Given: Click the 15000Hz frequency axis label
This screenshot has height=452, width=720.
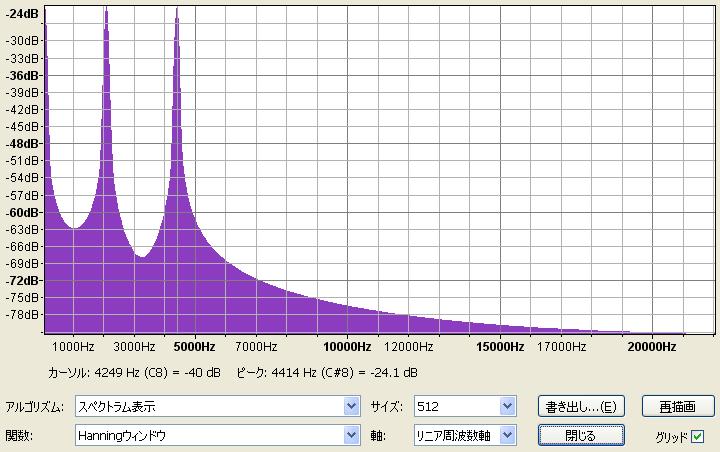Looking at the screenshot, I should tap(500, 347).
